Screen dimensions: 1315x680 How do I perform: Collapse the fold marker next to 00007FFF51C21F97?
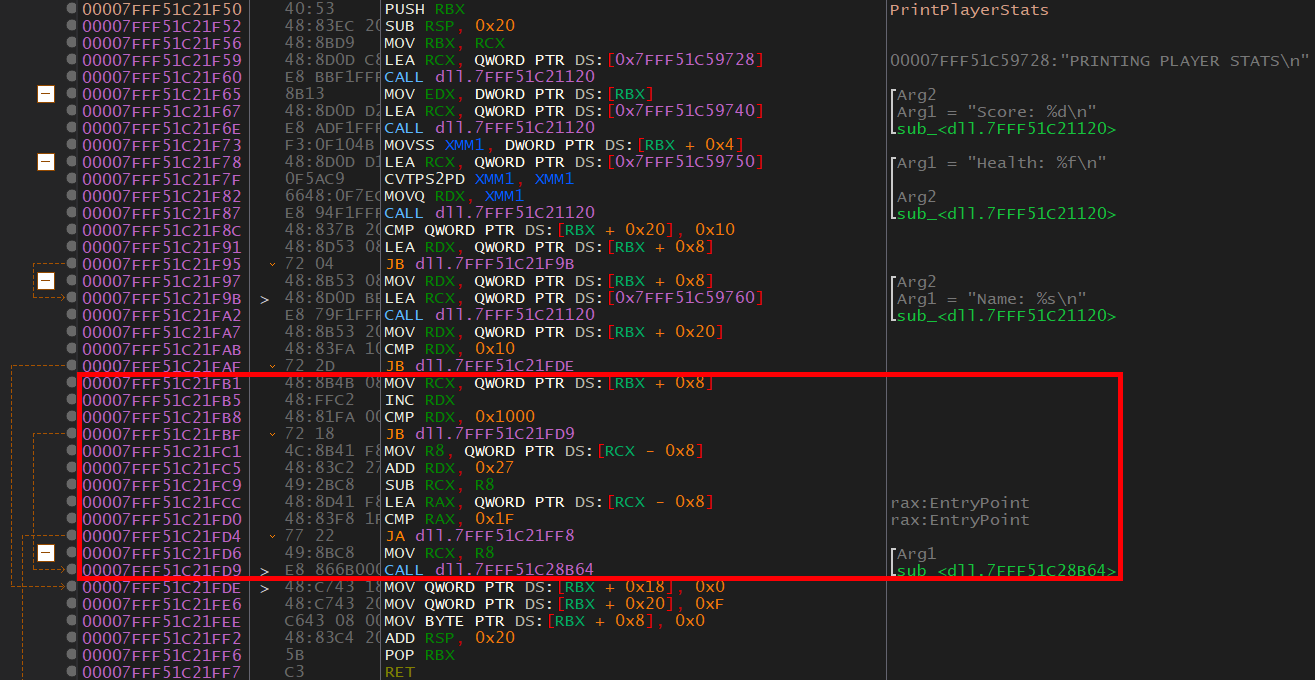pos(45,281)
